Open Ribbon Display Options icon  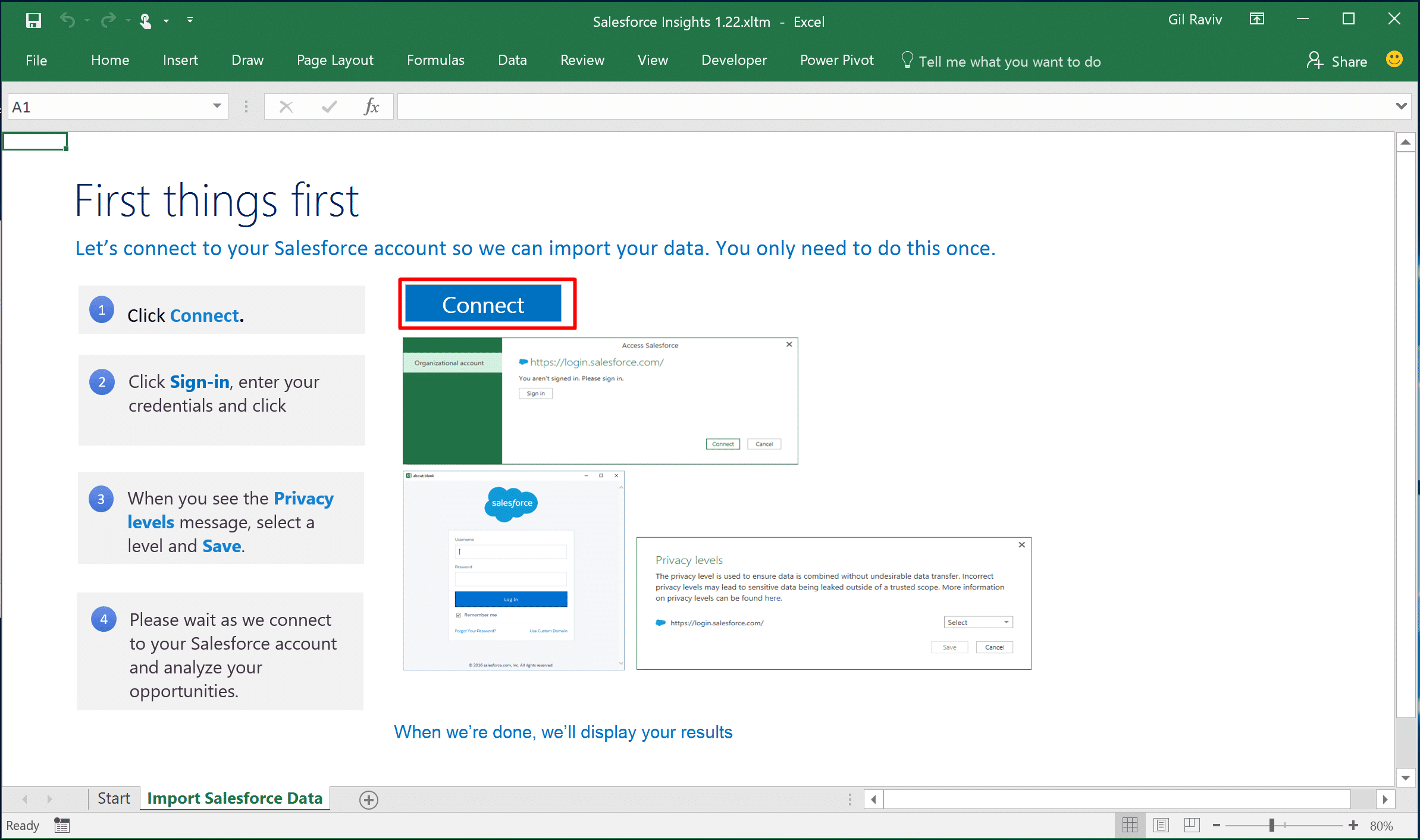pos(1256,20)
